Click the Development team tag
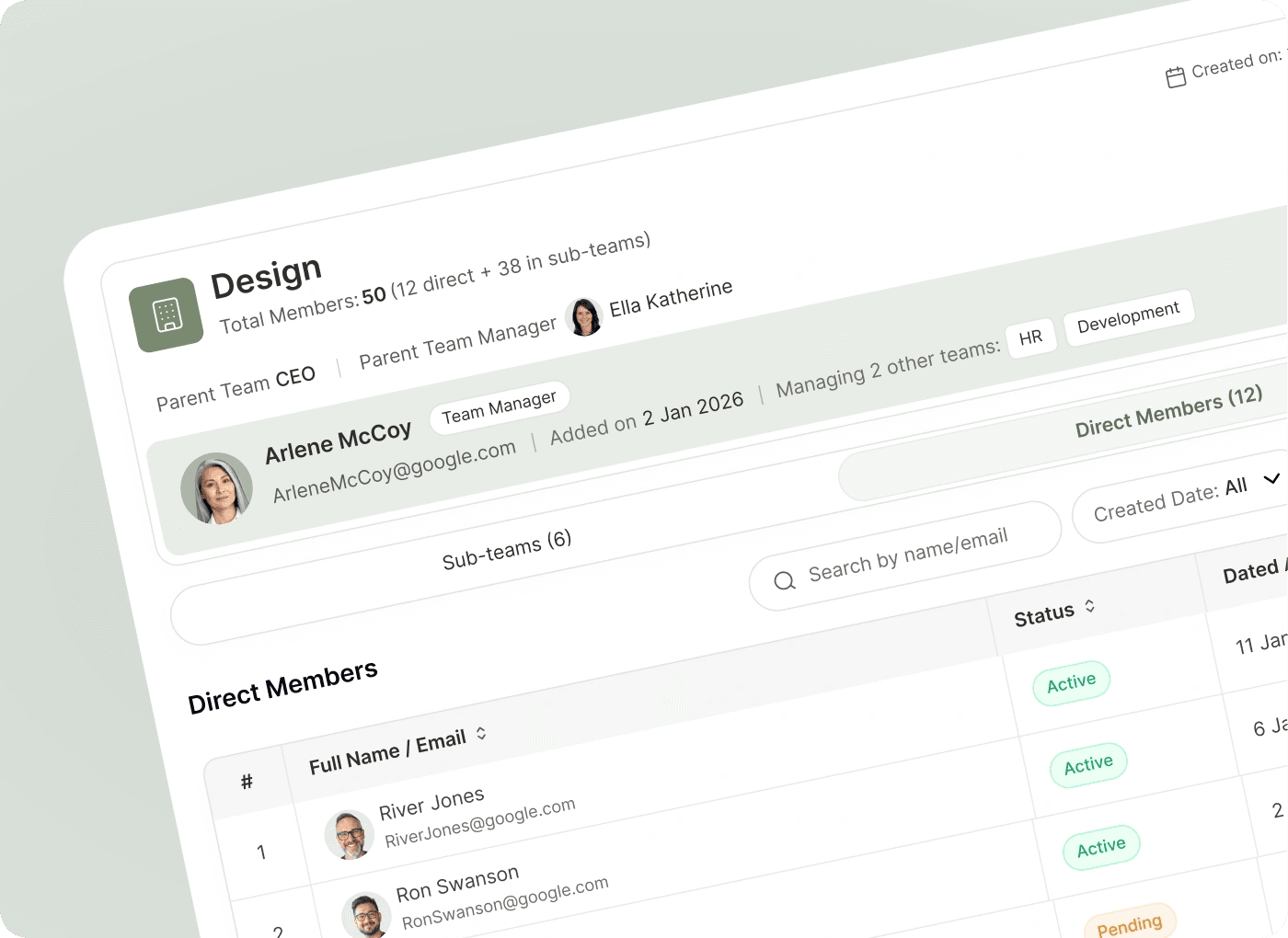Viewport: 1288px width, 938px height. [1129, 317]
